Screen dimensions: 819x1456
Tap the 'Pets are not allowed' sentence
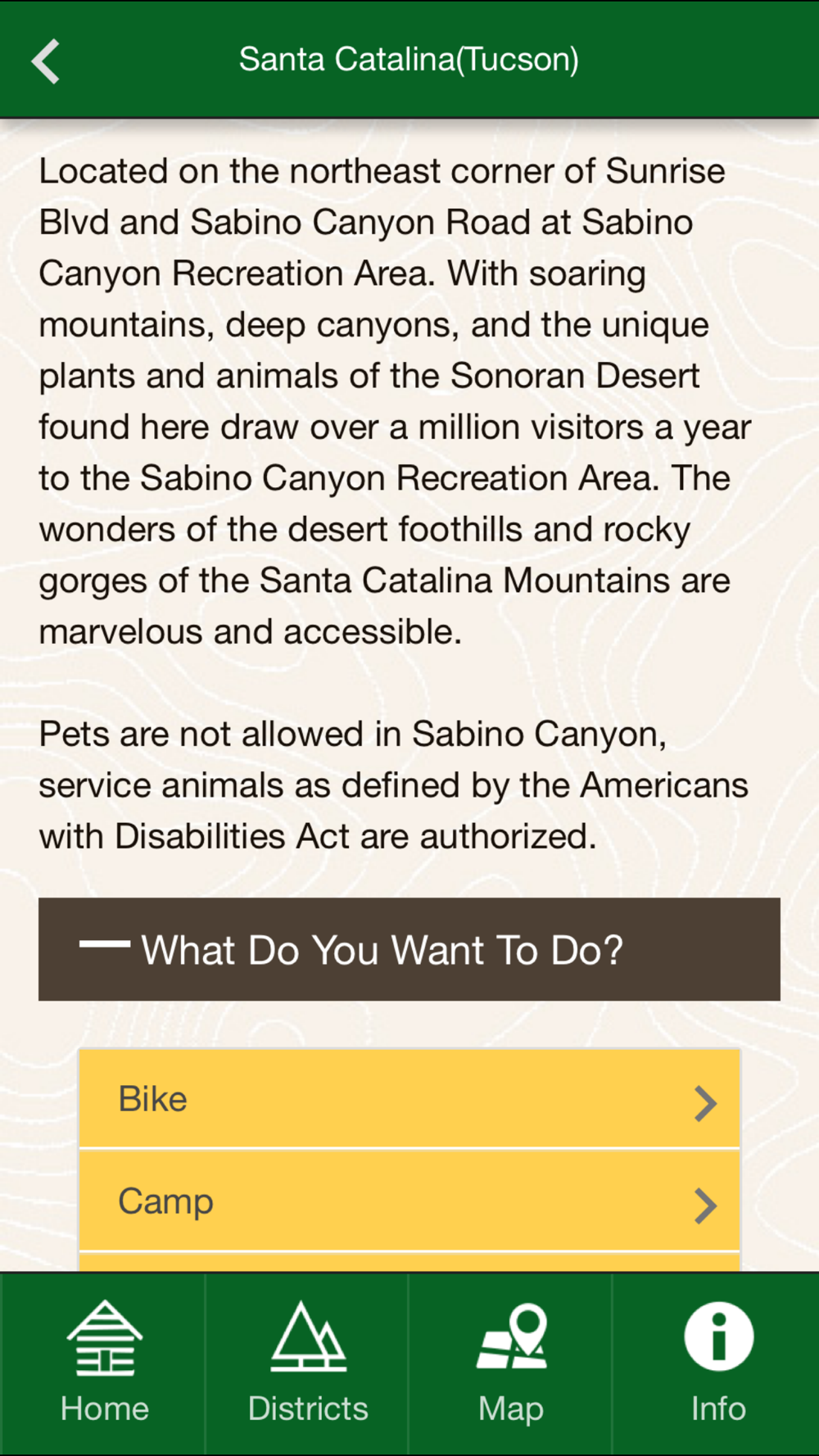(352, 735)
